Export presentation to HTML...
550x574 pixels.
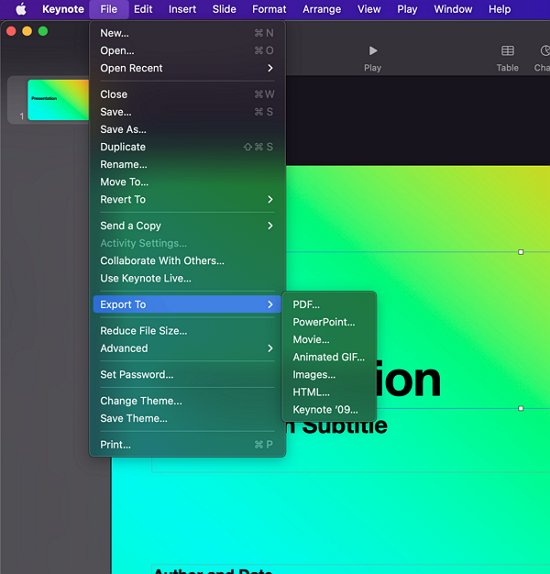[x=329, y=392]
